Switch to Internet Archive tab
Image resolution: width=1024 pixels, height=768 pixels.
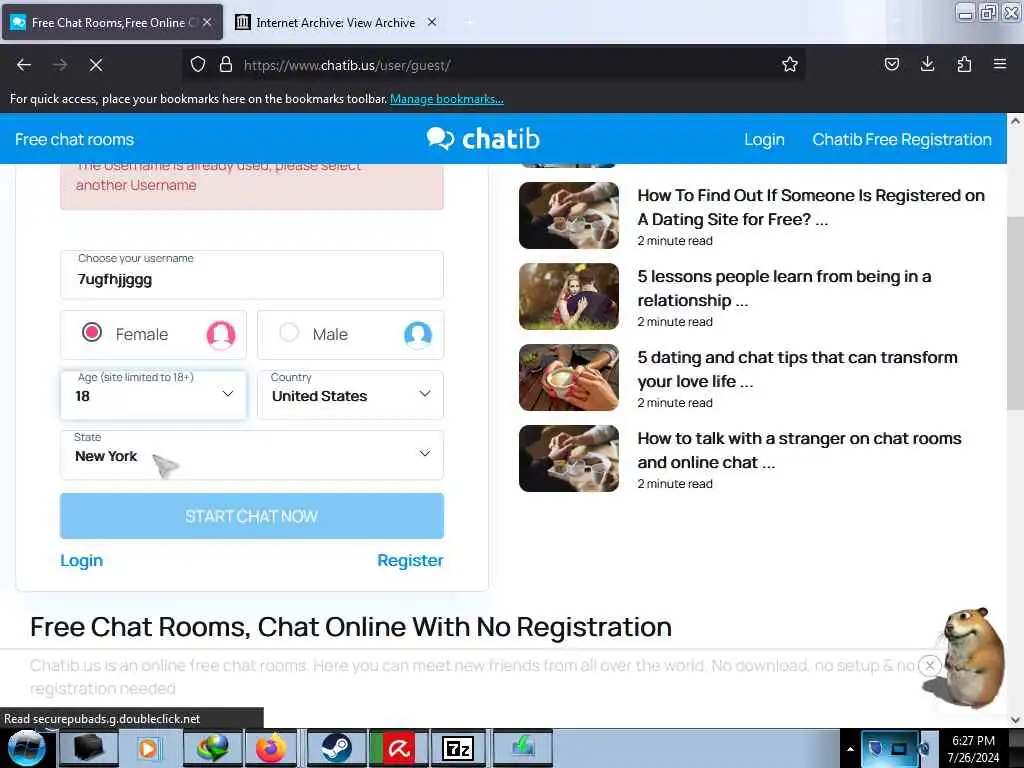335,22
